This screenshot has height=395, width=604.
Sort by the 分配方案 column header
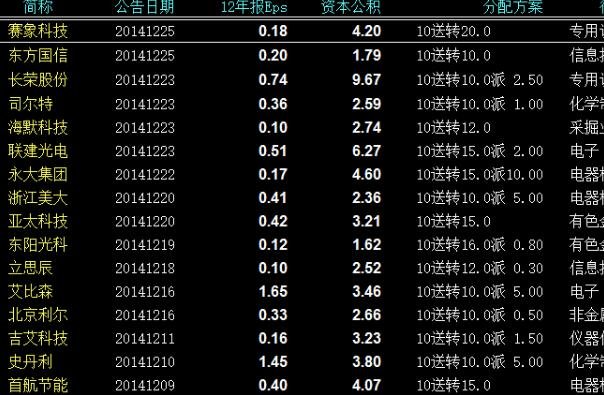513,7
